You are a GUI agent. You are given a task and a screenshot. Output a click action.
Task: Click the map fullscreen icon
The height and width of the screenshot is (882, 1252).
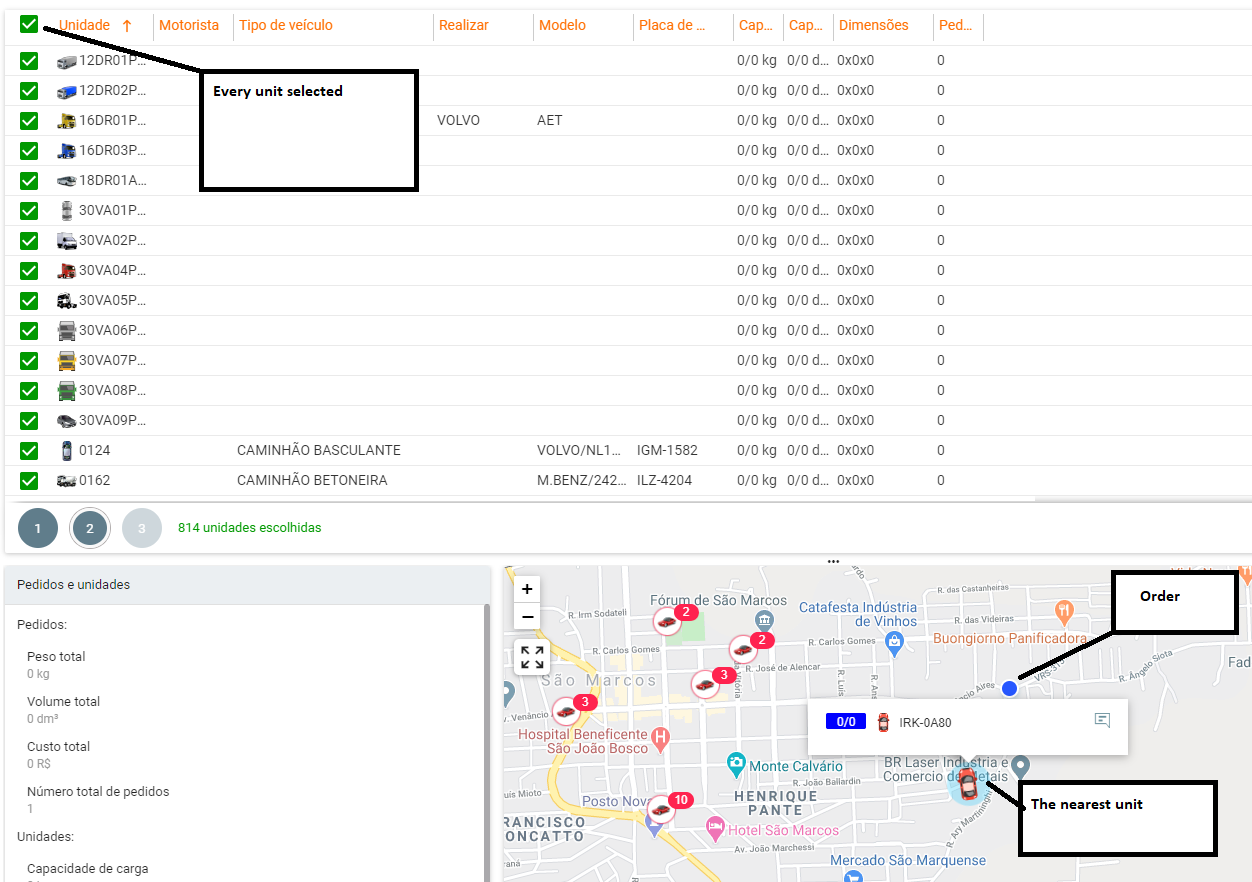coord(532,657)
